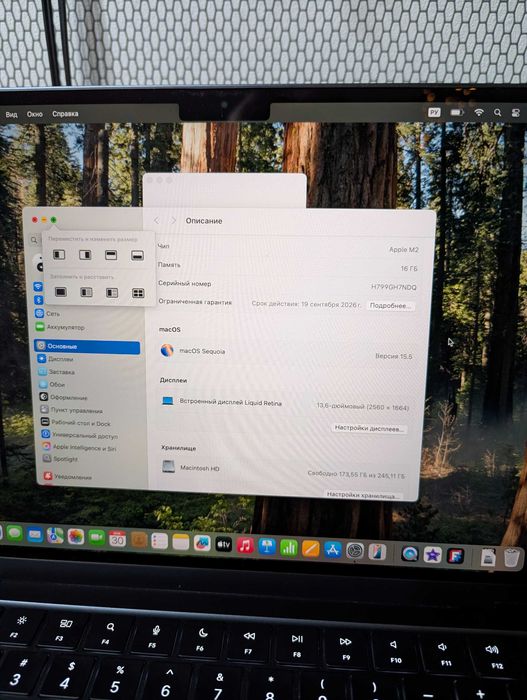Start FaceTime from the Dock
The height and width of the screenshot is (700, 527).
click(96, 537)
